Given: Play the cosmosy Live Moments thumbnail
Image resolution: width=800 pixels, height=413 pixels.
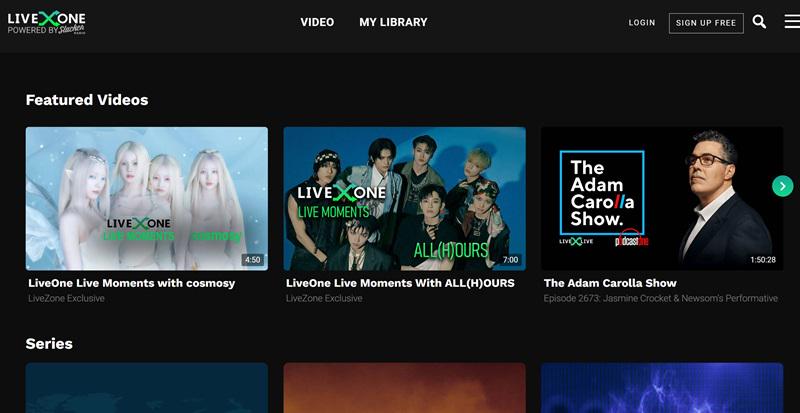Looking at the screenshot, I should [x=147, y=199].
